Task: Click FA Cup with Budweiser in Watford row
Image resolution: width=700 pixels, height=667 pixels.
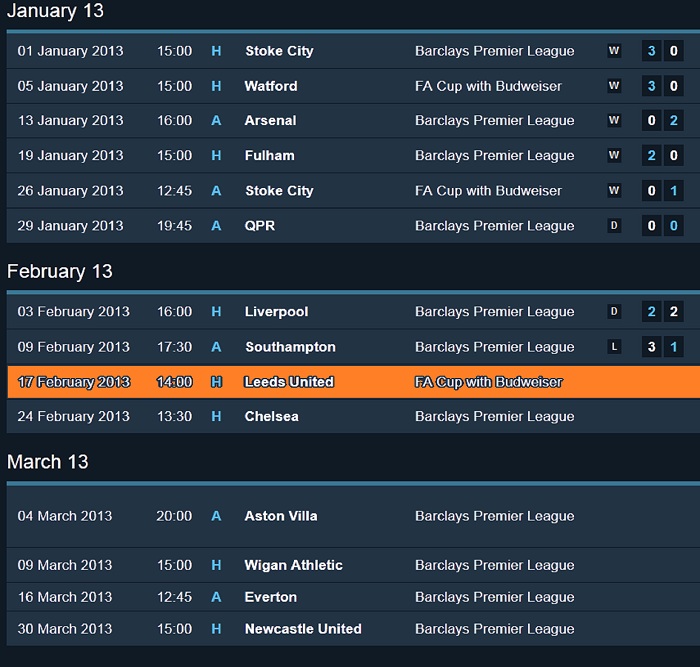Action: coord(488,86)
